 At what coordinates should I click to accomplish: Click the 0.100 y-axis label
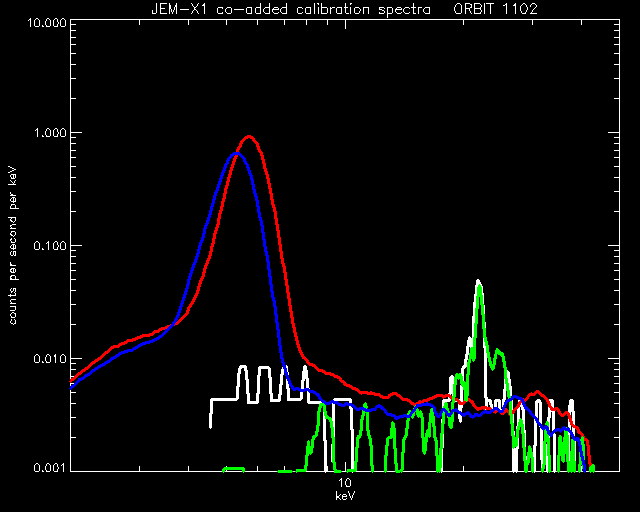pyautogui.click(x=50, y=246)
